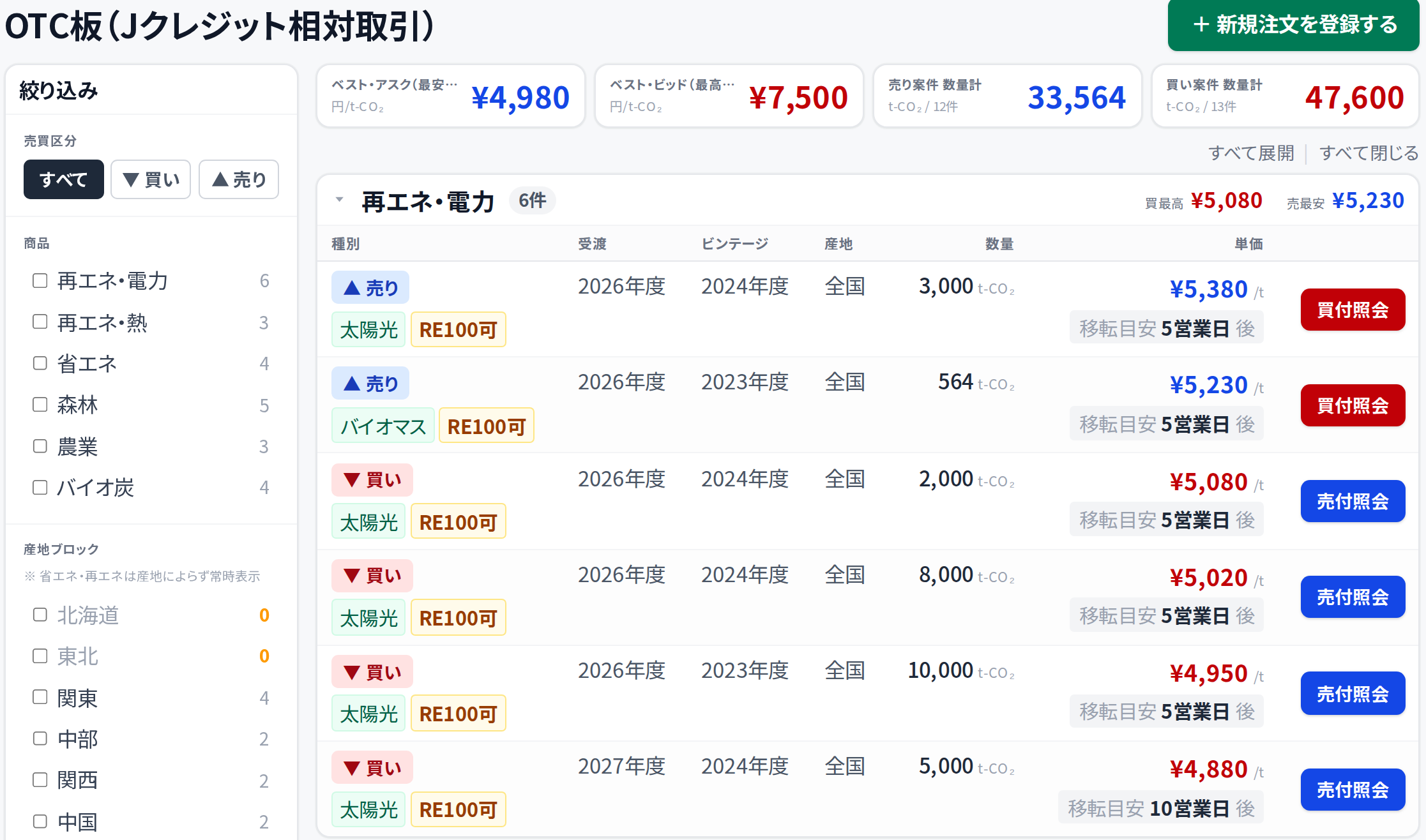Check the 関東 region checkbox
This screenshot has width=1426, height=840.
pos(40,697)
